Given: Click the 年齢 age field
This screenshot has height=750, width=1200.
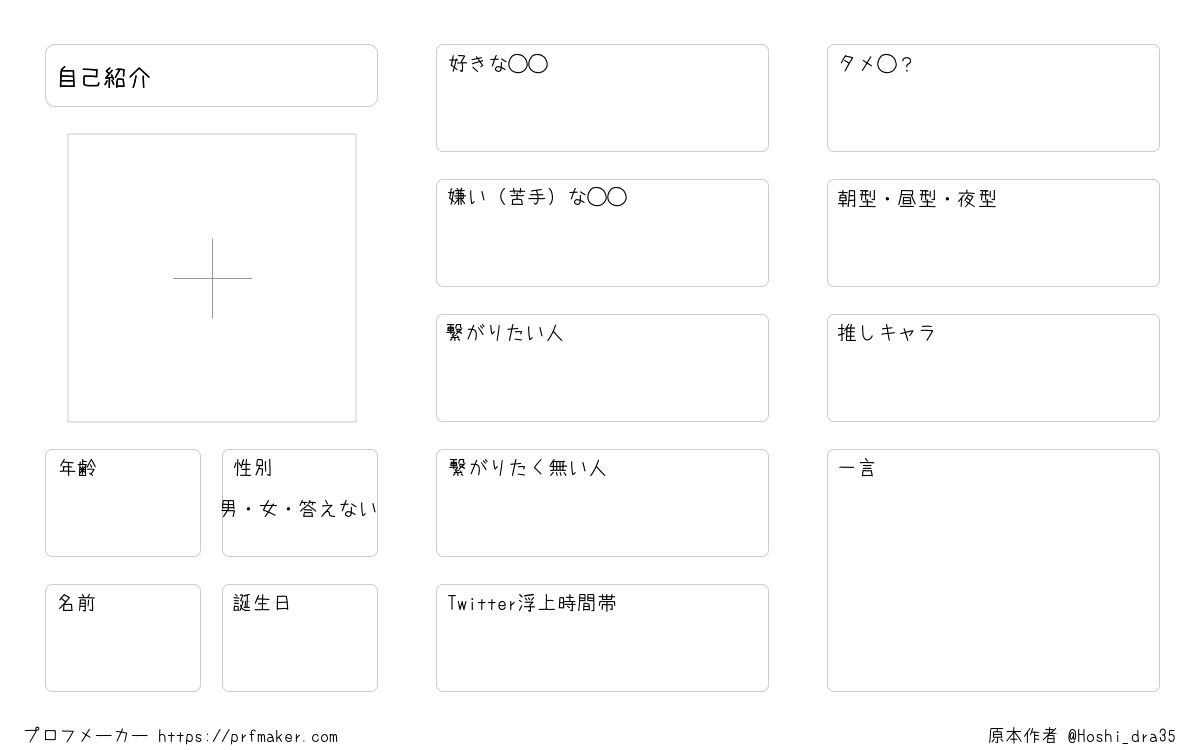Looking at the screenshot, I should coord(123,503).
